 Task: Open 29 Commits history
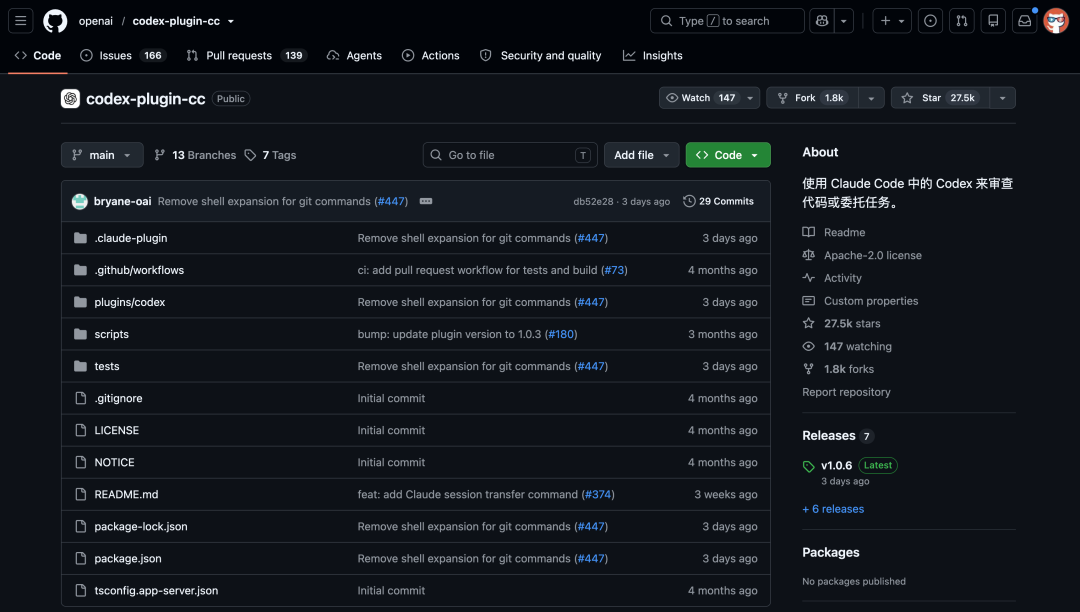tap(718, 201)
